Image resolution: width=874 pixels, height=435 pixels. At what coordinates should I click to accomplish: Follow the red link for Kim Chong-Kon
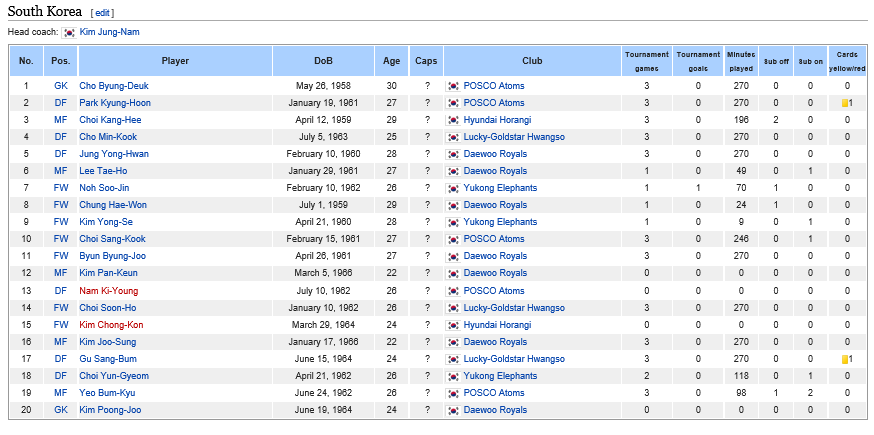pos(111,325)
